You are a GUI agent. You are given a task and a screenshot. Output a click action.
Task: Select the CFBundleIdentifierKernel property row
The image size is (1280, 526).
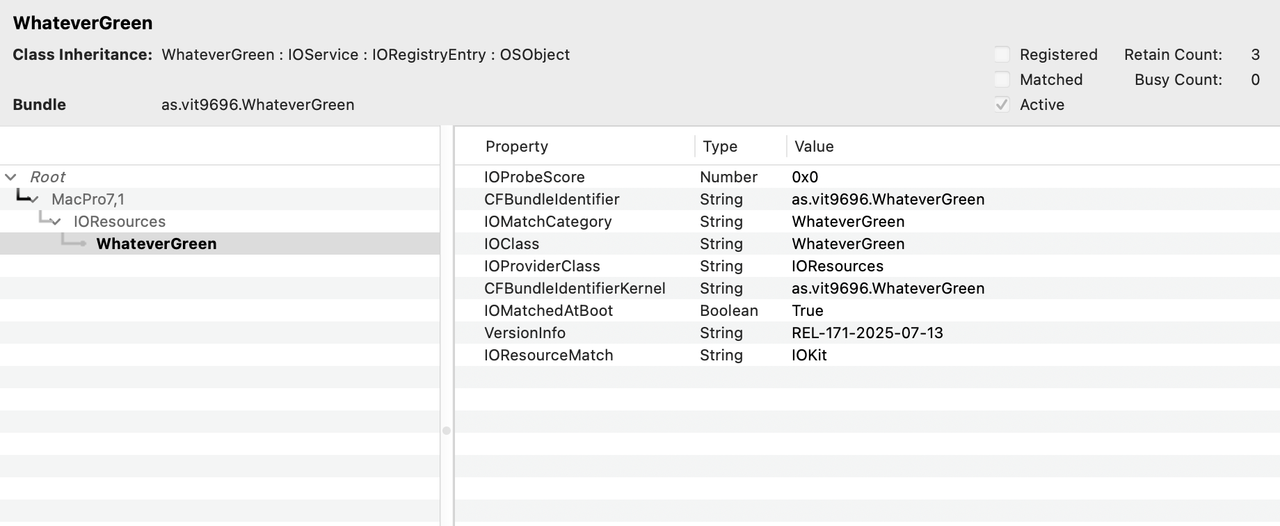tap(575, 288)
